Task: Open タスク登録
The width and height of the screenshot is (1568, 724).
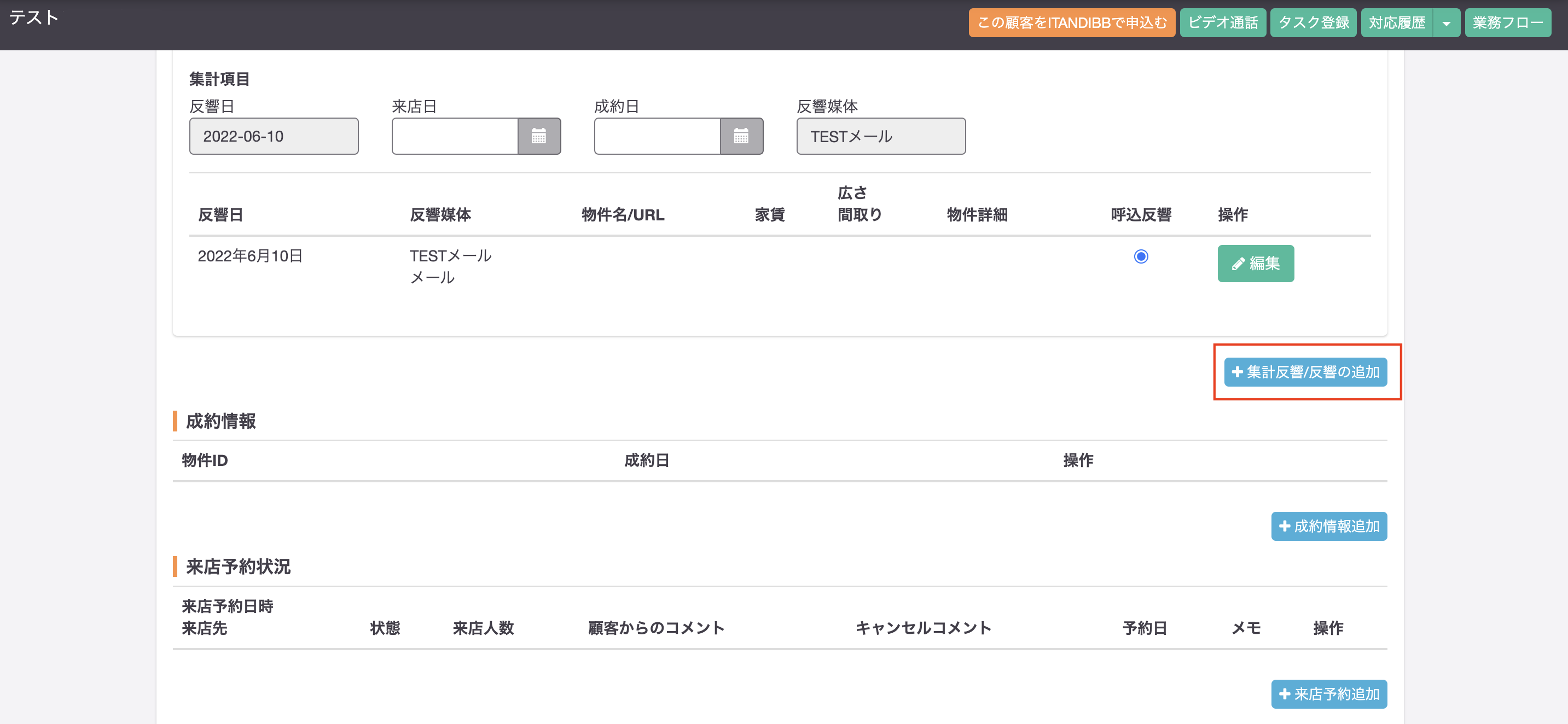Action: tap(1313, 23)
